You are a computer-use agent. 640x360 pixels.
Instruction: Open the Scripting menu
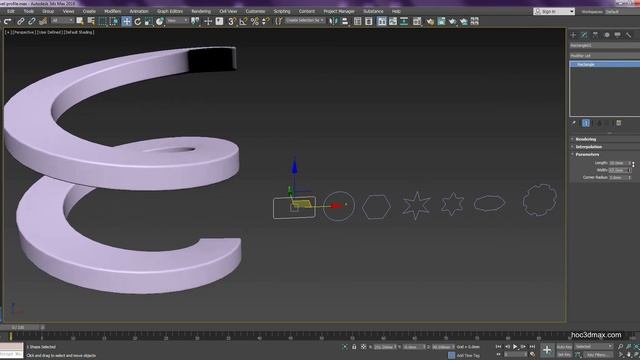[x=282, y=11]
